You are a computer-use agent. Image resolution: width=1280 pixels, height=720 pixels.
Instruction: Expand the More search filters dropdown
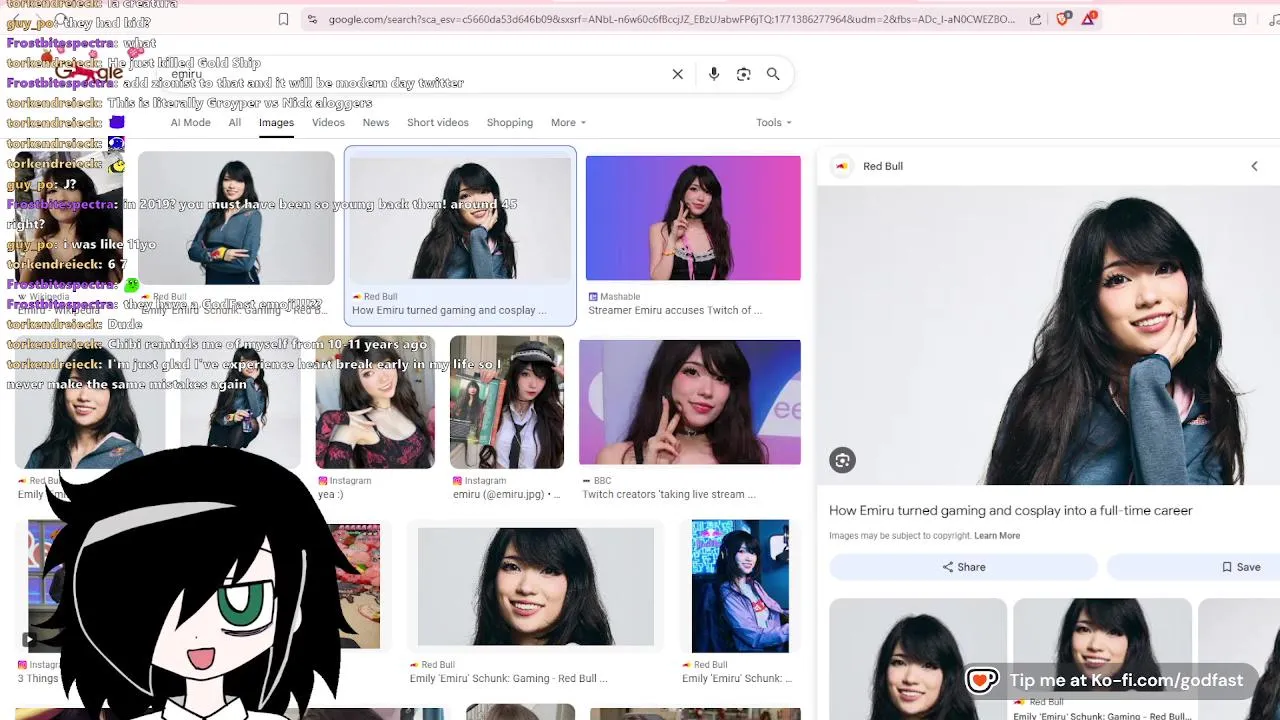568,123
